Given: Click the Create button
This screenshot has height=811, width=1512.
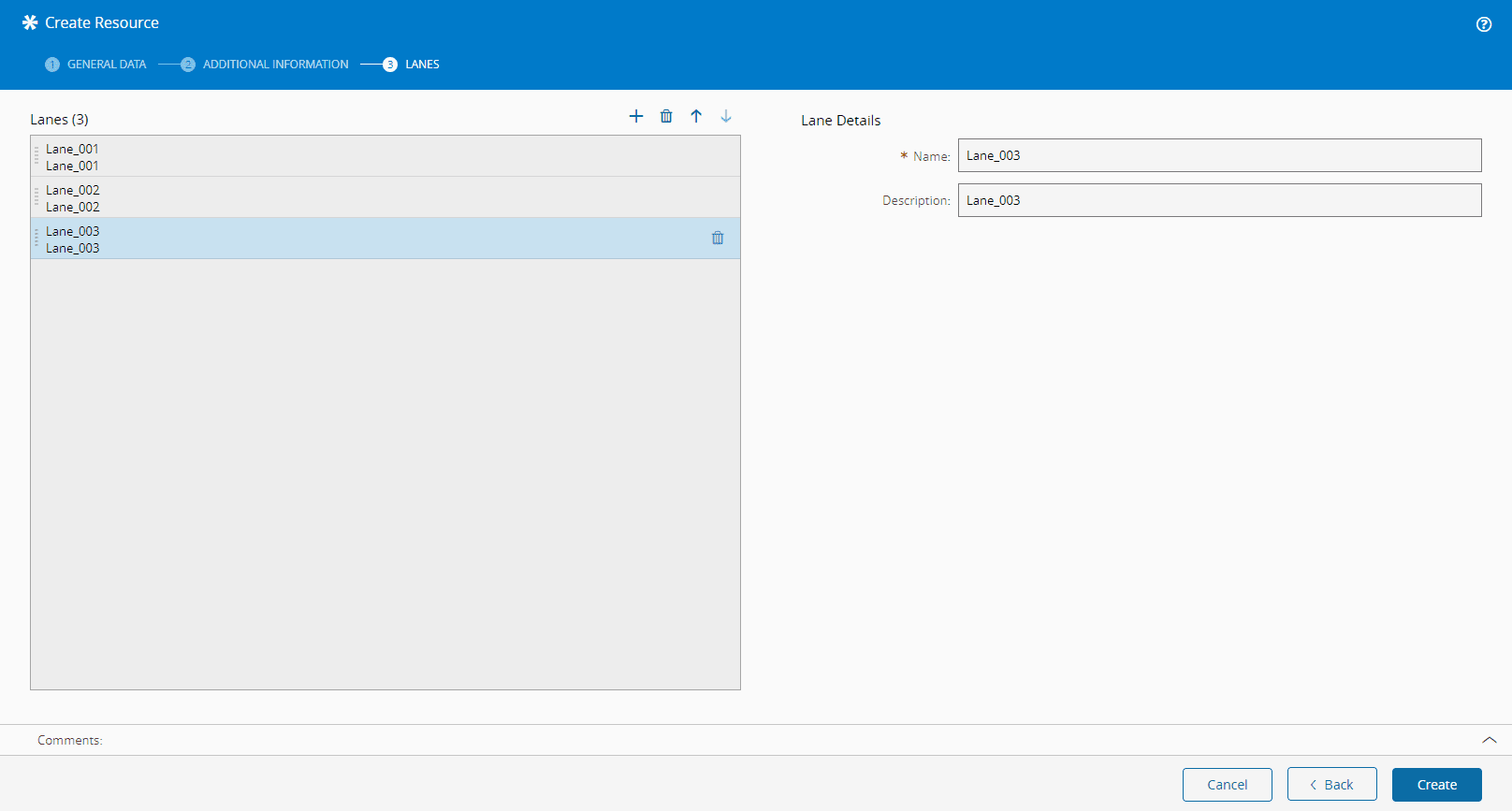Looking at the screenshot, I should (1436, 785).
